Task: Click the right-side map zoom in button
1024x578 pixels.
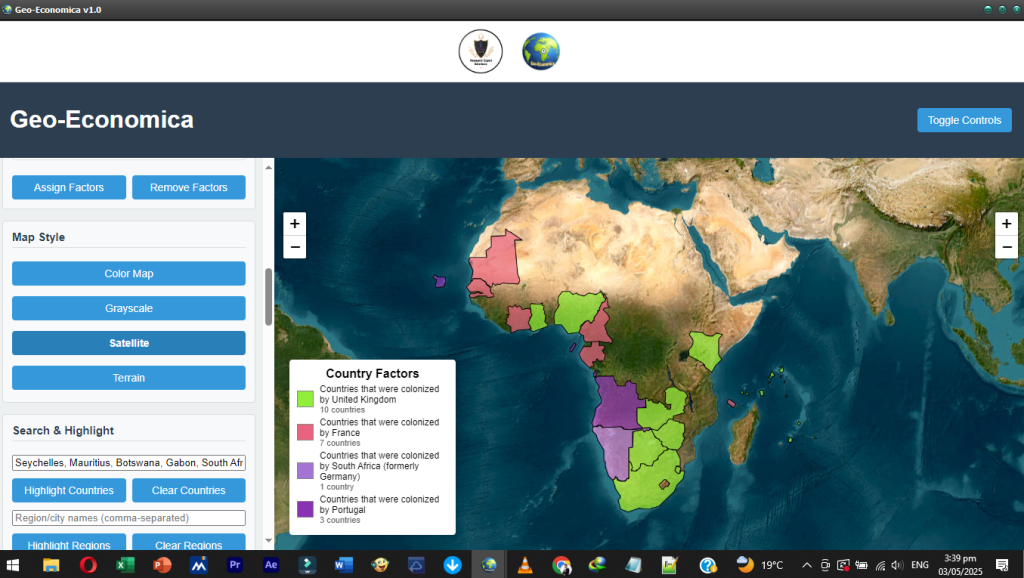Action: [1007, 223]
